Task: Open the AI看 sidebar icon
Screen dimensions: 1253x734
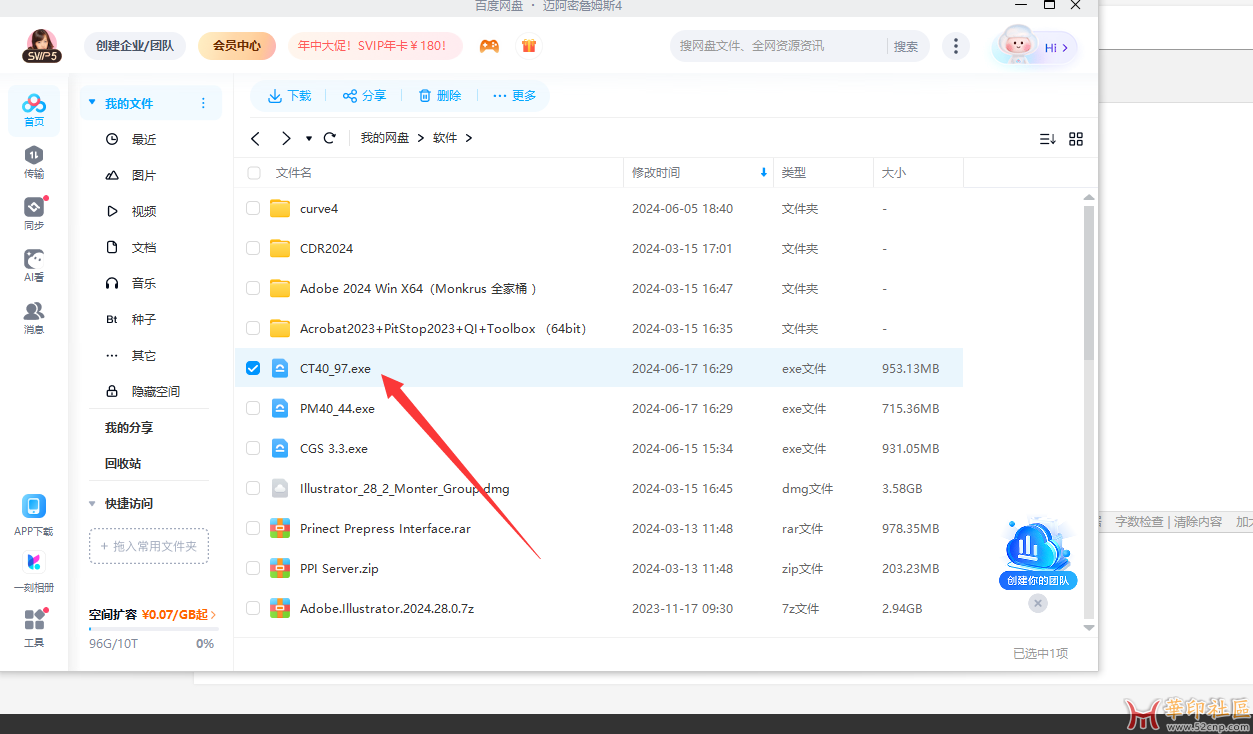Action: click(x=34, y=266)
